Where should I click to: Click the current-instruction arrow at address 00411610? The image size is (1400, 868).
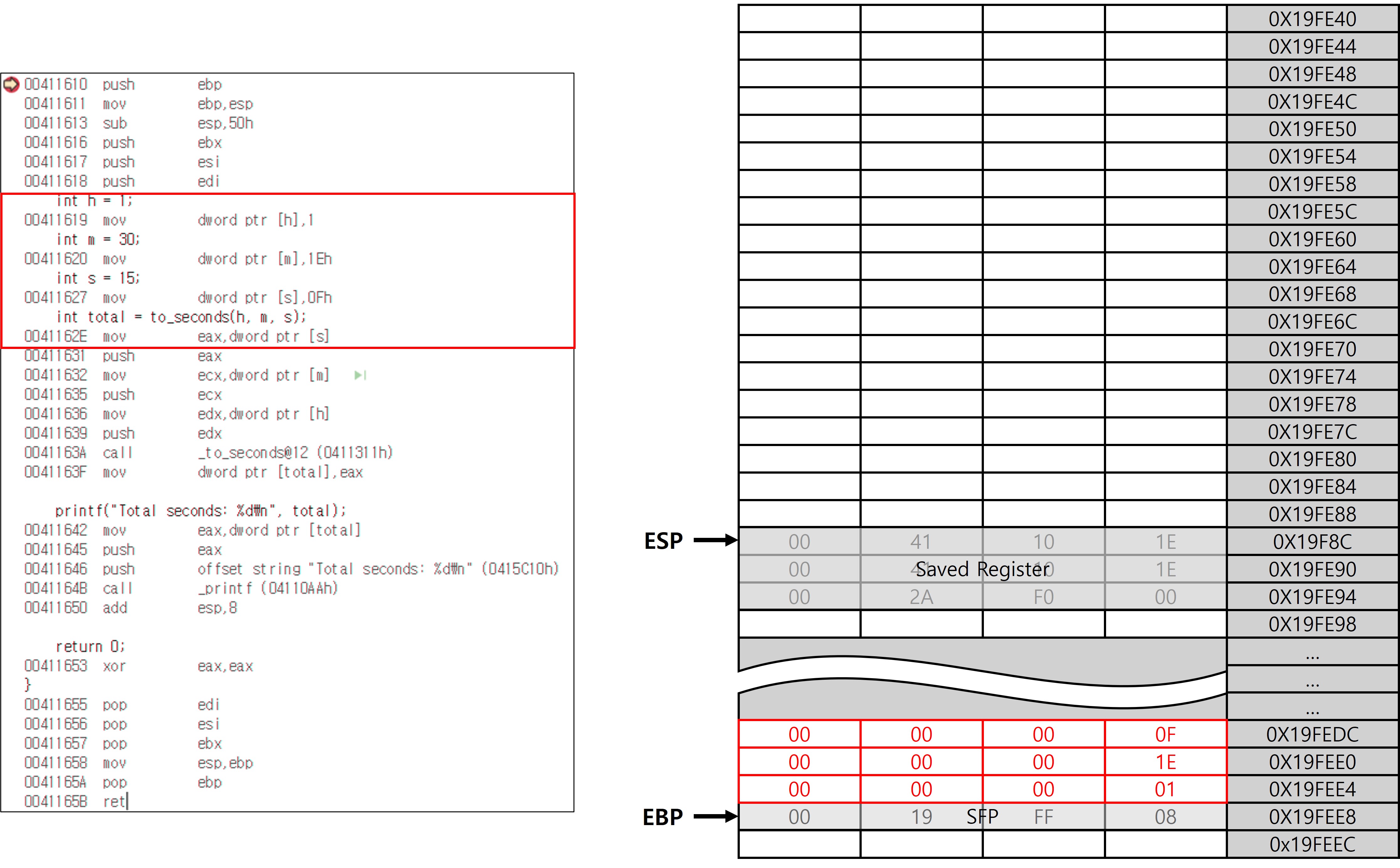11,84
